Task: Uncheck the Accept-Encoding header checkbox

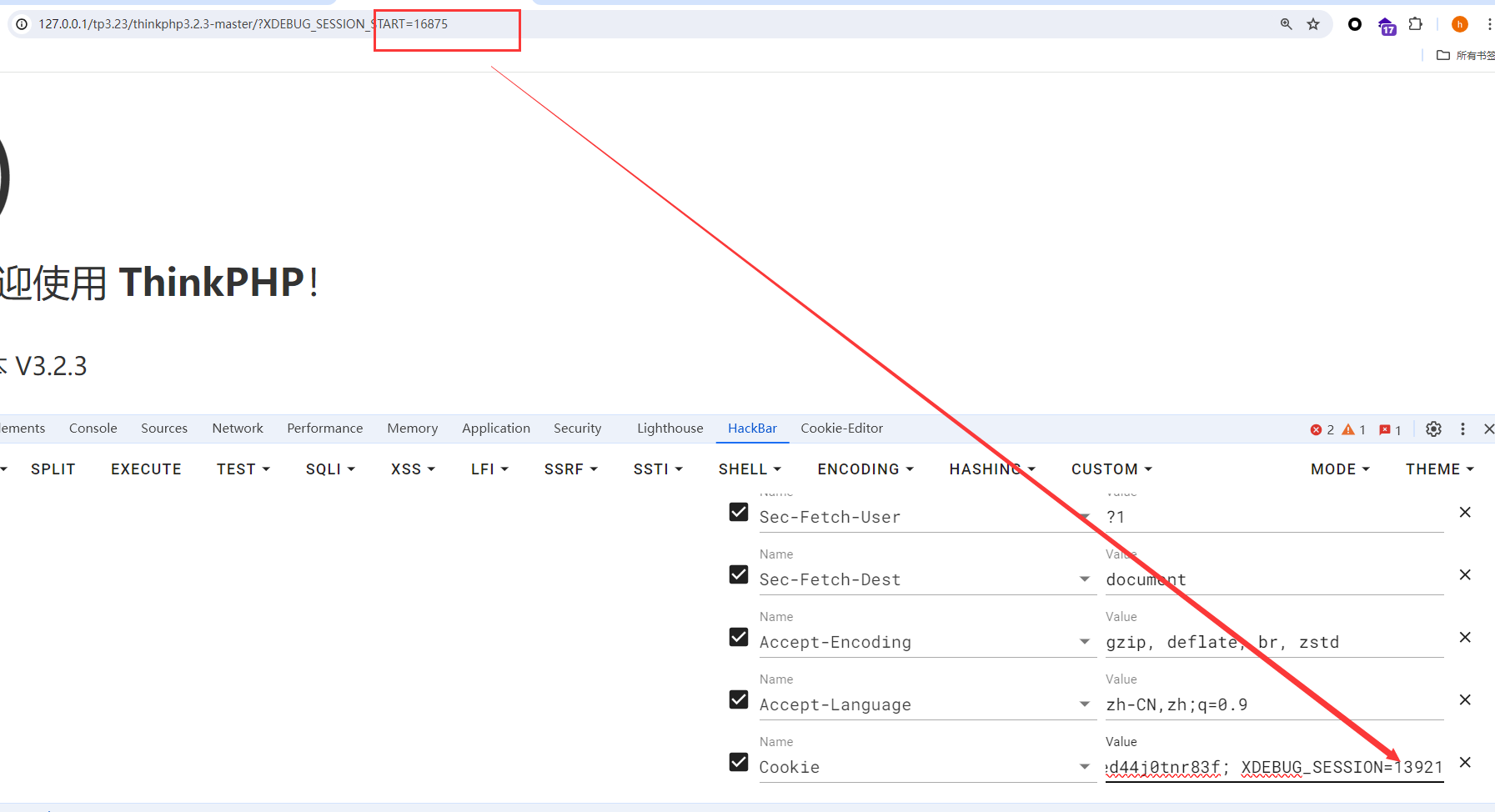Action: (738, 637)
